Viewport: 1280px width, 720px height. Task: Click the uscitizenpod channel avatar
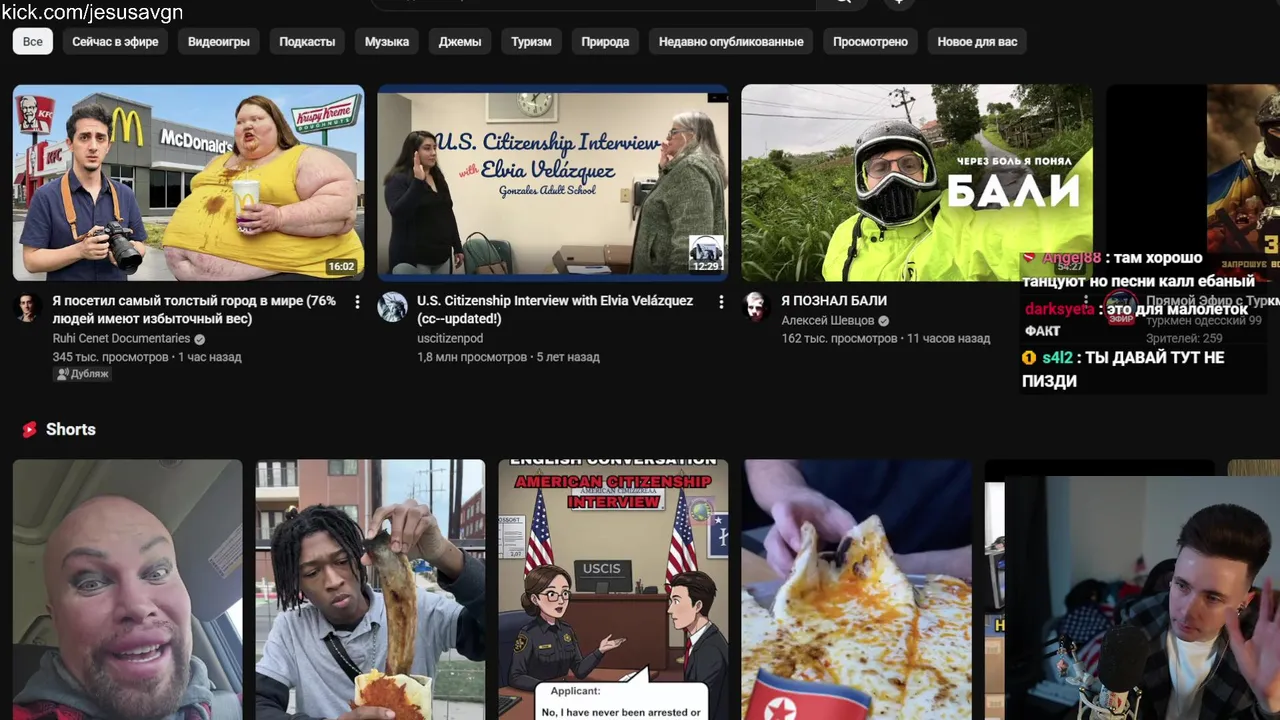392,307
